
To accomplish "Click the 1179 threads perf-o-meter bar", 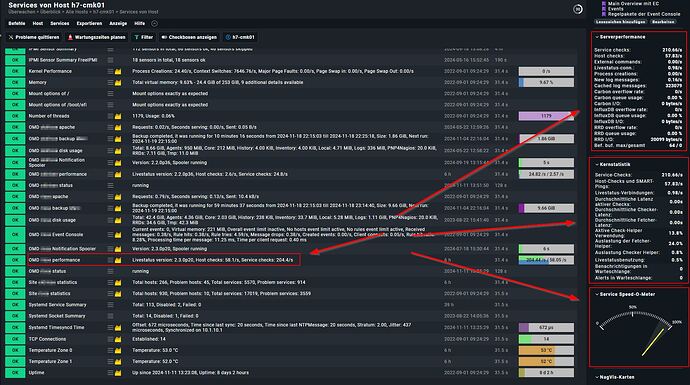I will click(546, 116).
